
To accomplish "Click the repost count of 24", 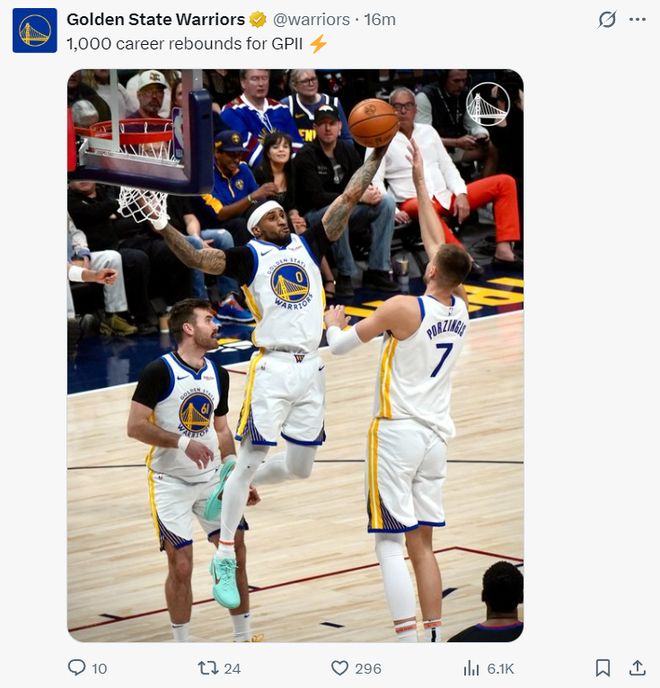I will (x=233, y=668).
